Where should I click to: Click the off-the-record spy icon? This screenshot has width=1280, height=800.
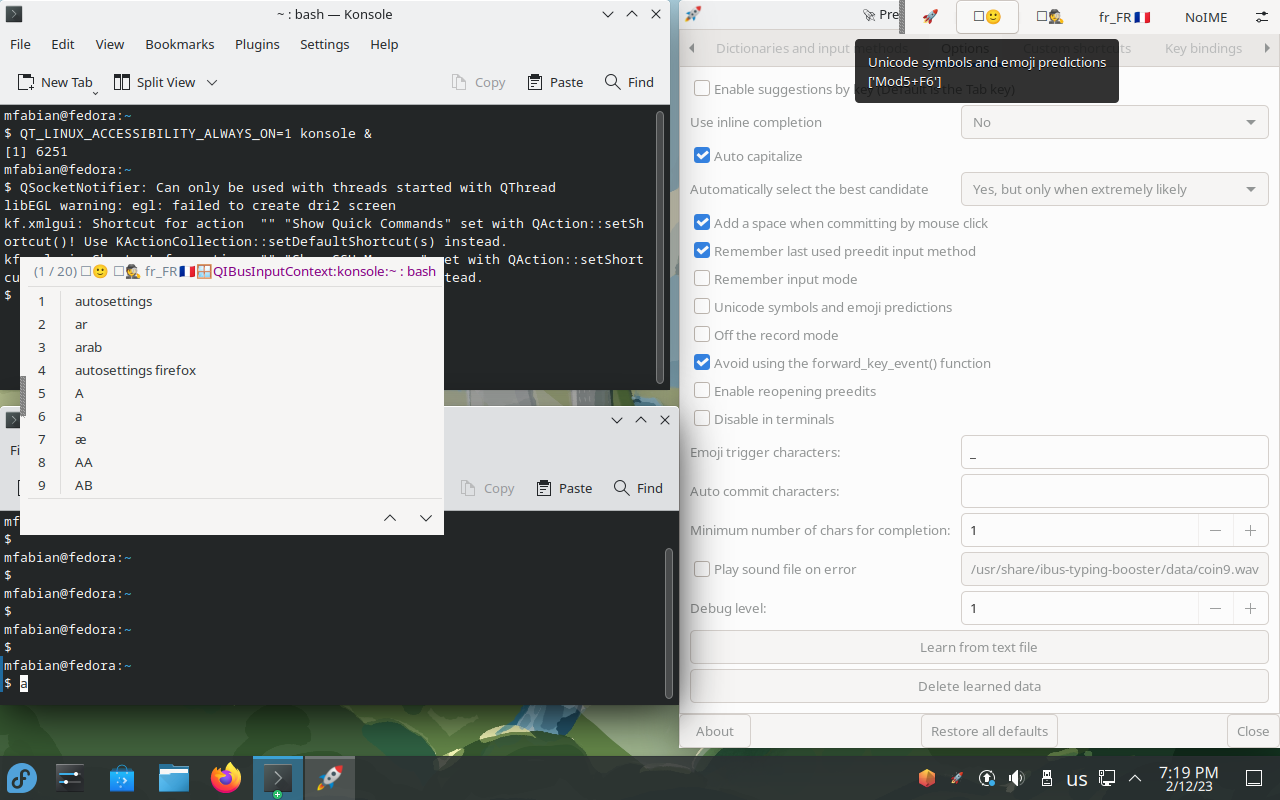coord(1051,17)
